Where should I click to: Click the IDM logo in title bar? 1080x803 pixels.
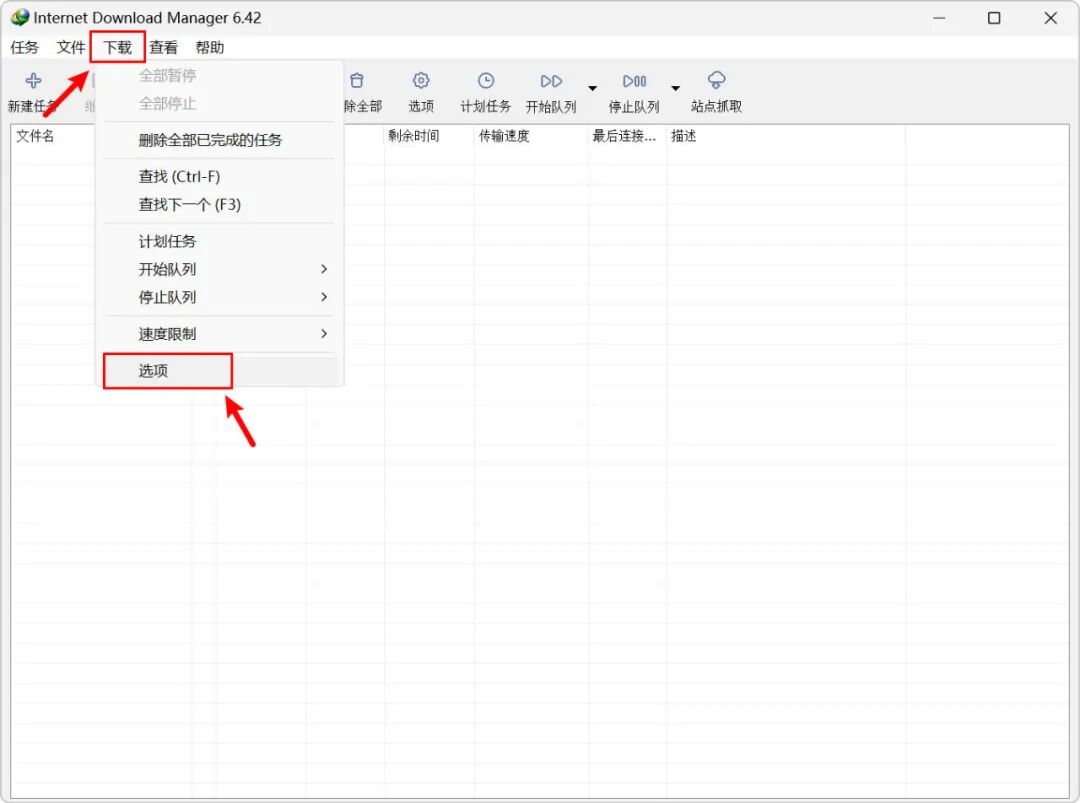(x=20, y=17)
